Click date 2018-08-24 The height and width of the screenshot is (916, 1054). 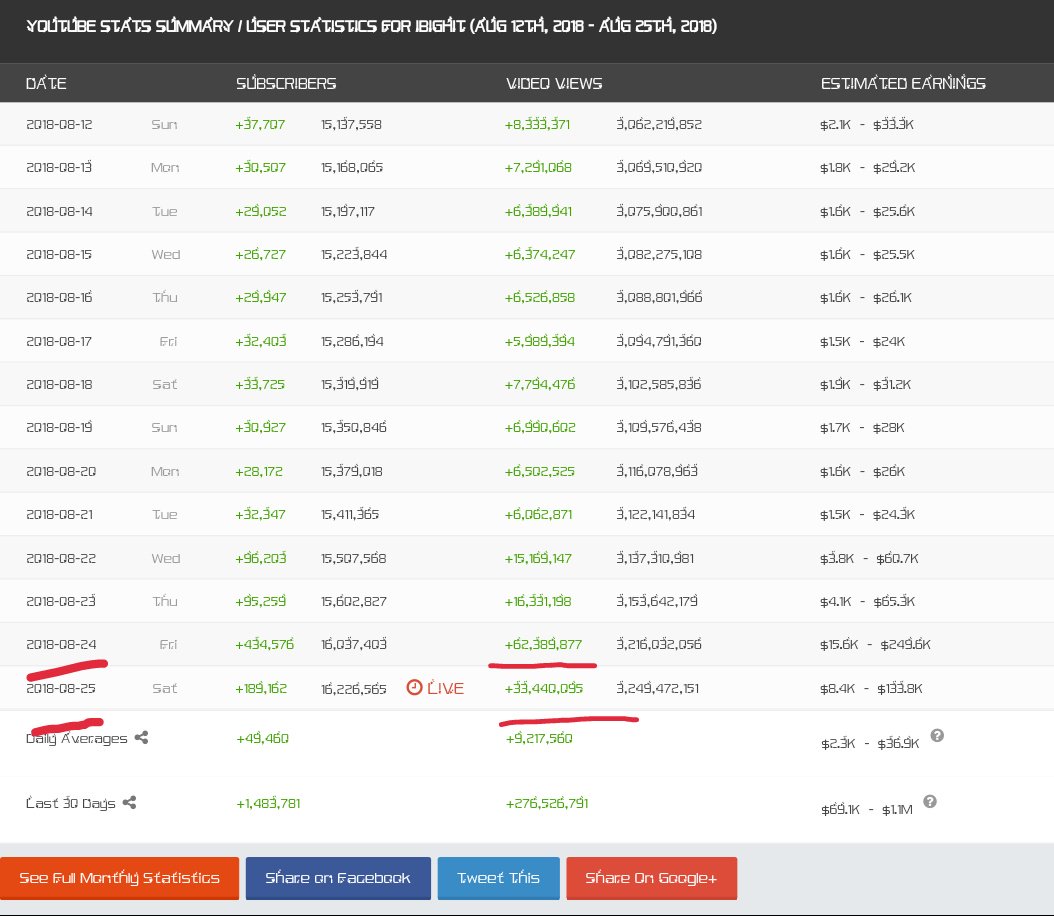click(61, 644)
